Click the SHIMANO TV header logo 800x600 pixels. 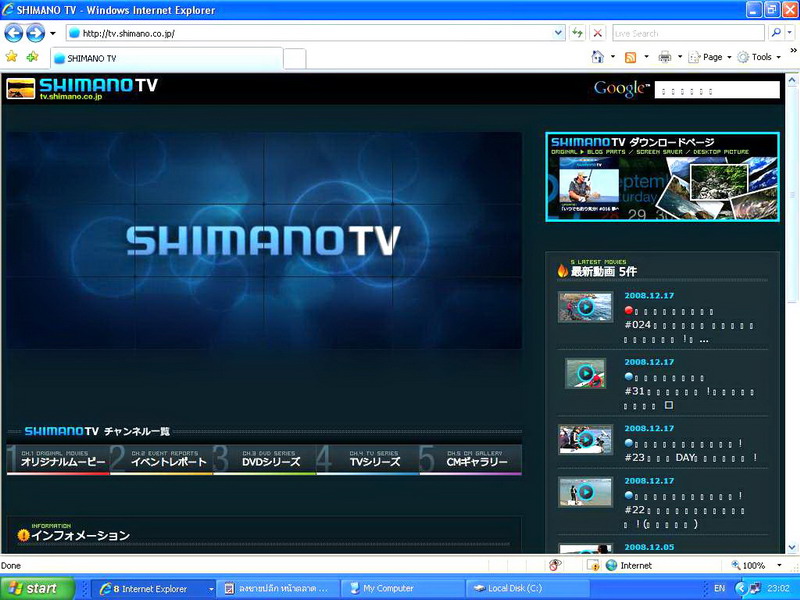pyautogui.click(x=82, y=88)
